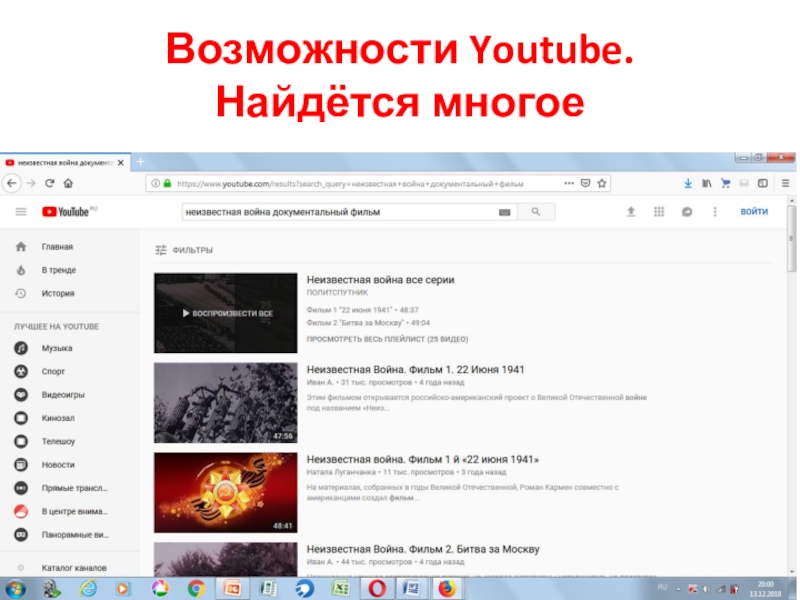This screenshot has height=600, width=800.
Task: Click the YouTube magnifier search button
Action: coord(536,212)
